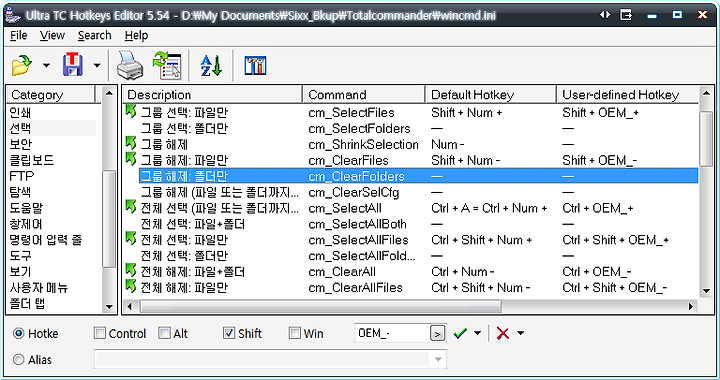
Task: Open the Alias combo box dropdown
Action: 438,359
